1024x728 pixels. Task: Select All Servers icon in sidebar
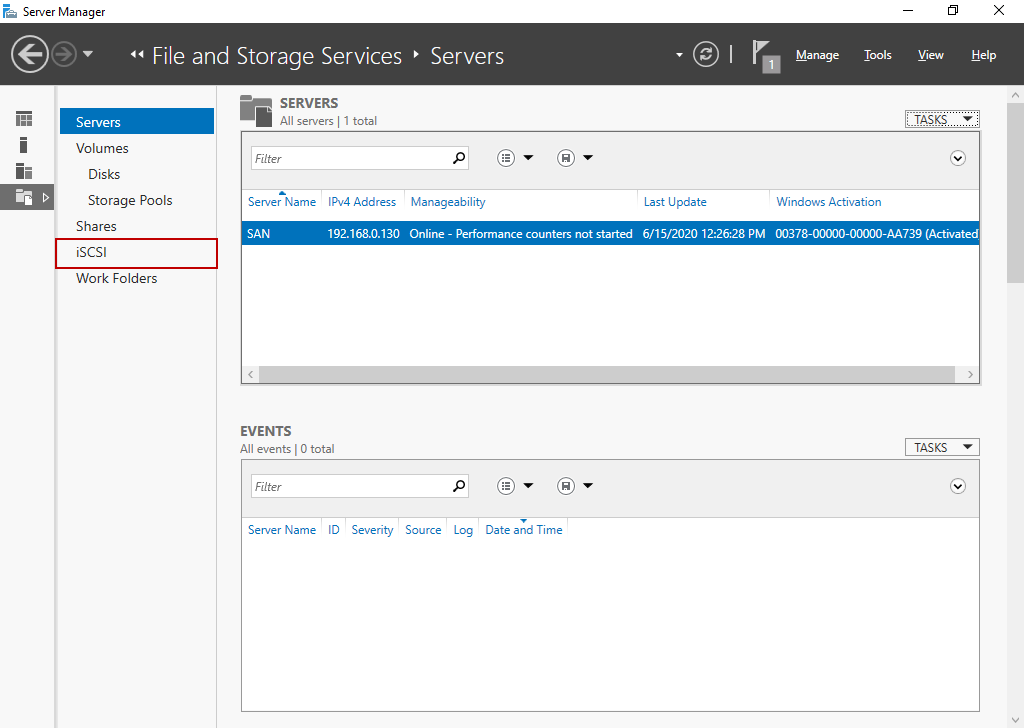coord(24,171)
